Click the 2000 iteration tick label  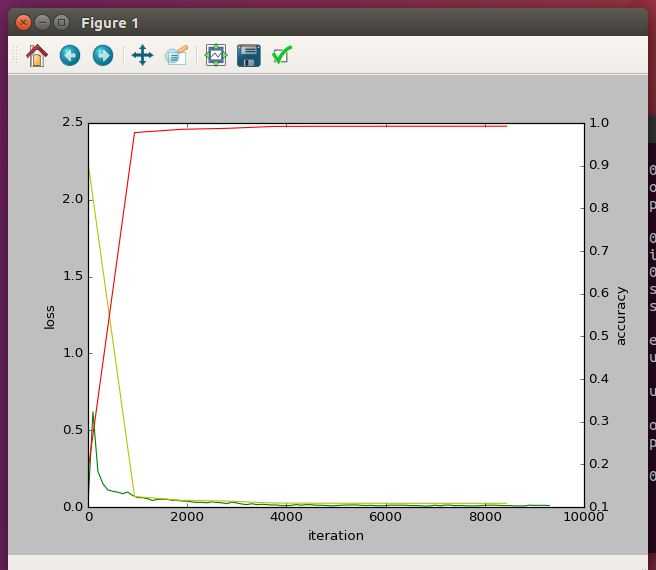pyautogui.click(x=187, y=517)
